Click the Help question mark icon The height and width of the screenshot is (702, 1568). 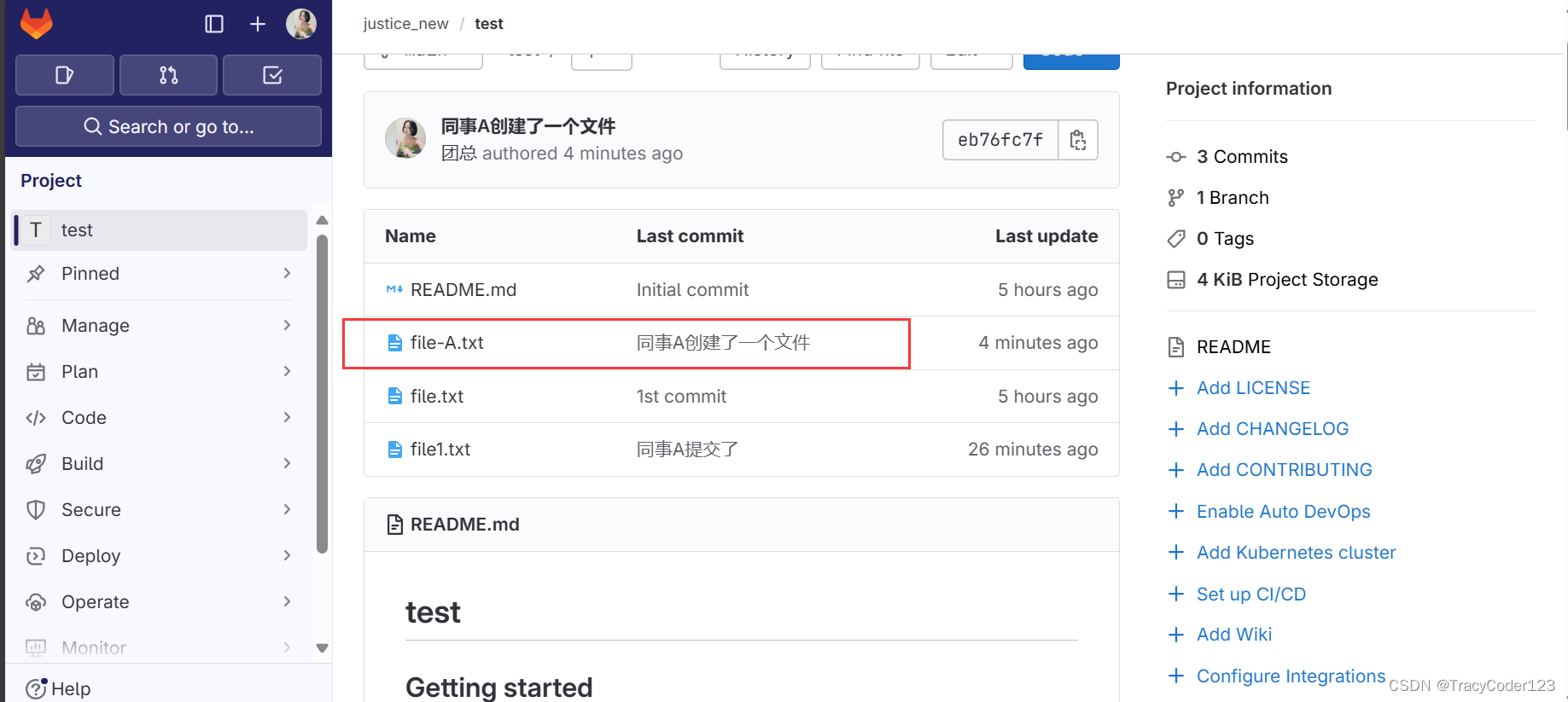tap(36, 688)
